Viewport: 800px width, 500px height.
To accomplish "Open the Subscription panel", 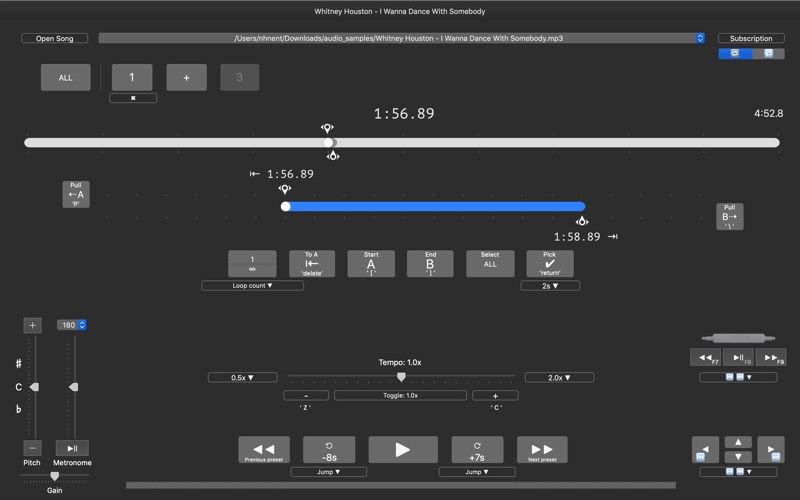I will pyautogui.click(x=751, y=38).
